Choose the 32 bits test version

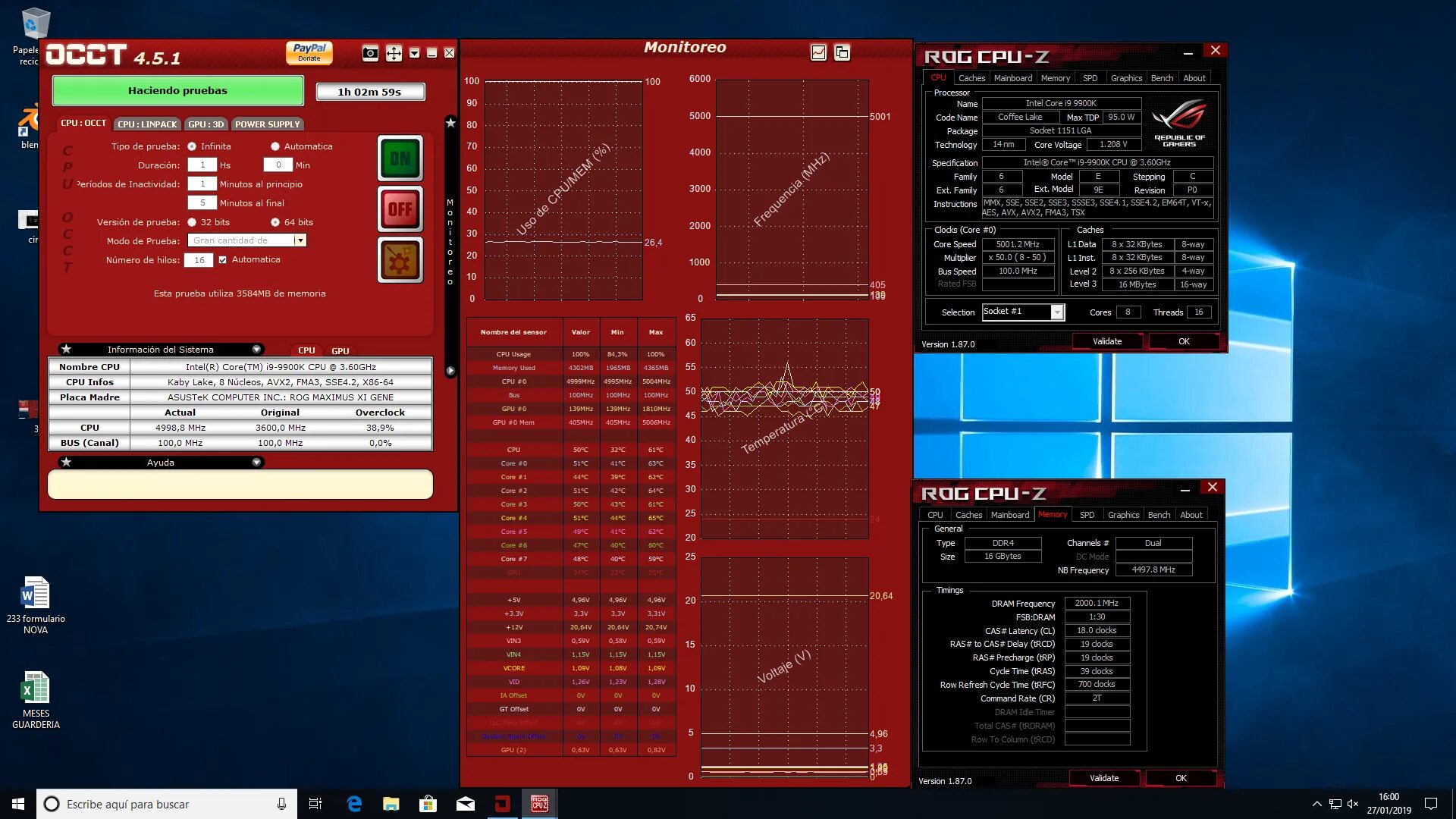tap(192, 222)
